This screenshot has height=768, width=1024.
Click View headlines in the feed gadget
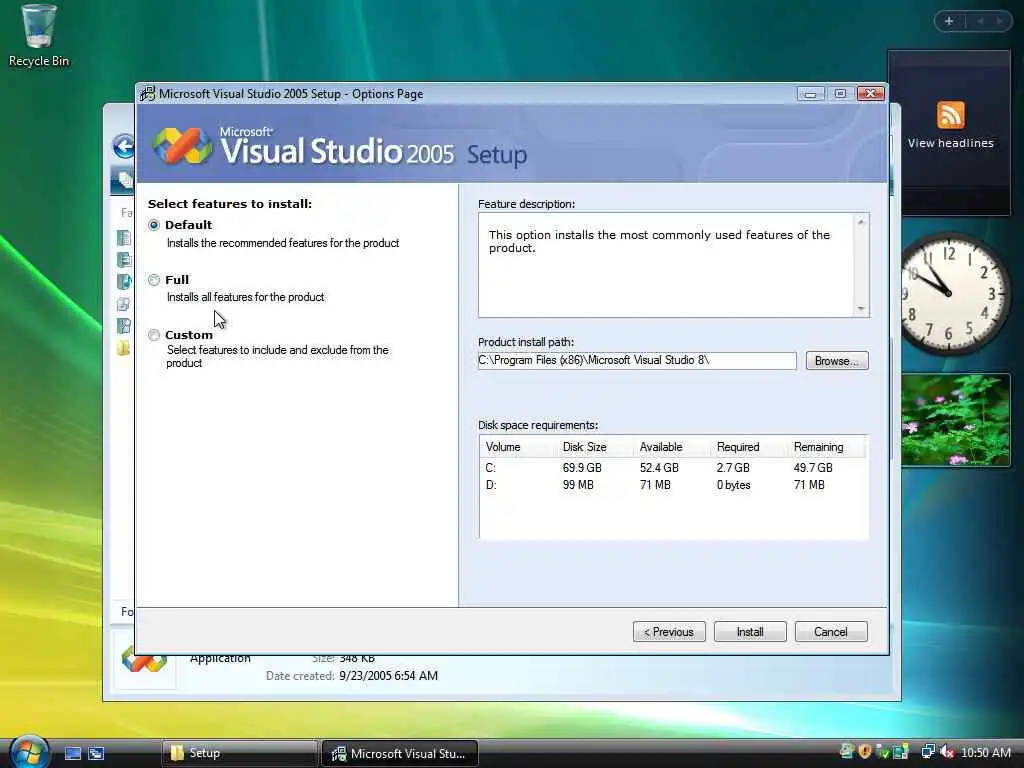(x=950, y=143)
